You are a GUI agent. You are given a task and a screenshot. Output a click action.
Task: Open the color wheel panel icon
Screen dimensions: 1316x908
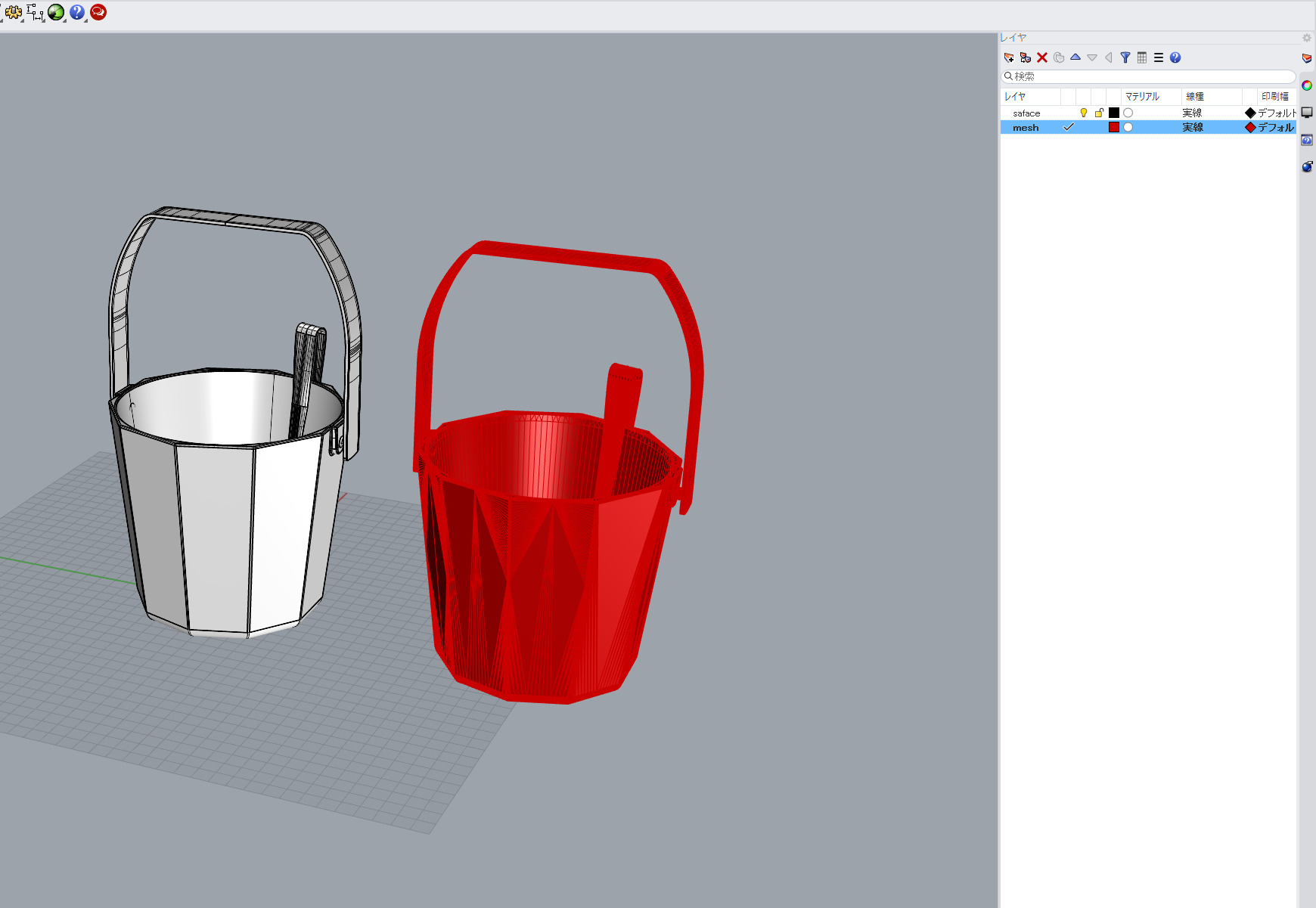pyautogui.click(x=1307, y=85)
